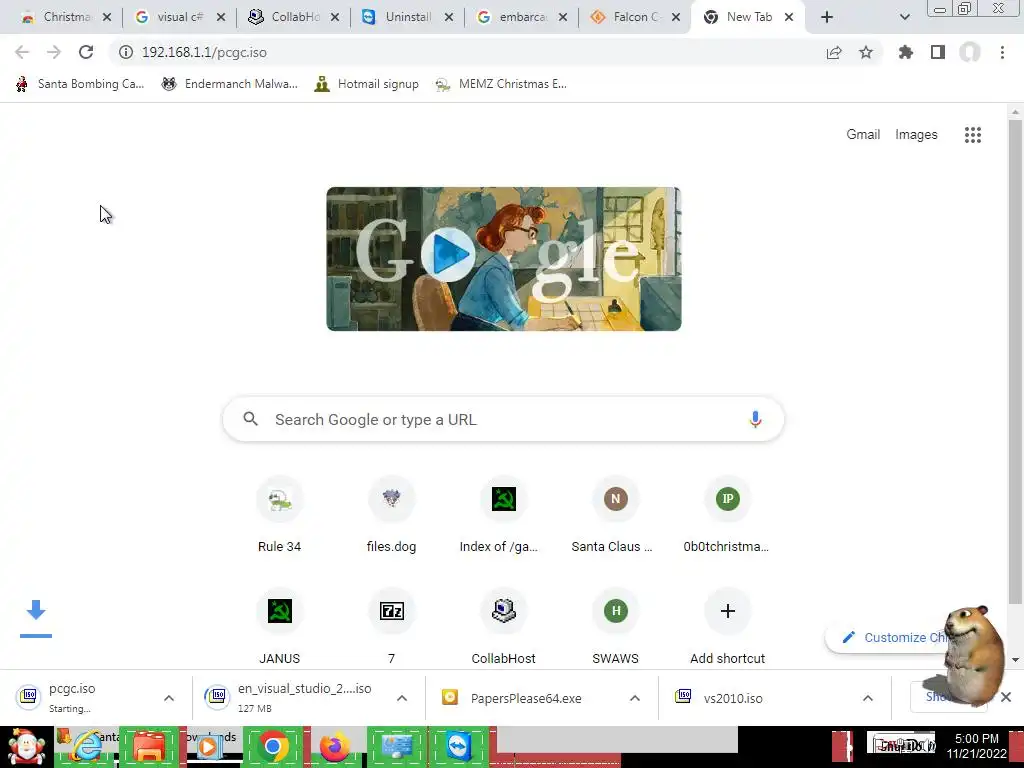
Task: Open Hotmail signup bookmark
Action: click(x=367, y=84)
